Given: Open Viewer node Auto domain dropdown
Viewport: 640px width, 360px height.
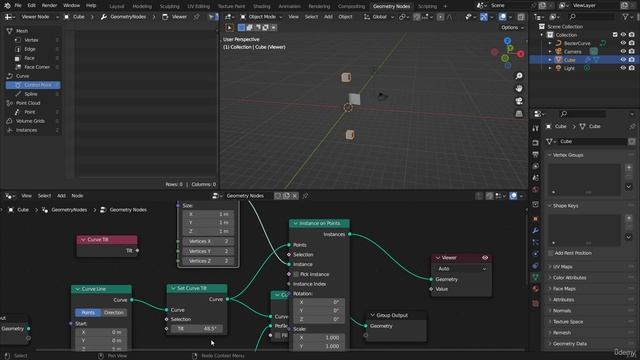Looking at the screenshot, I should [462, 269].
